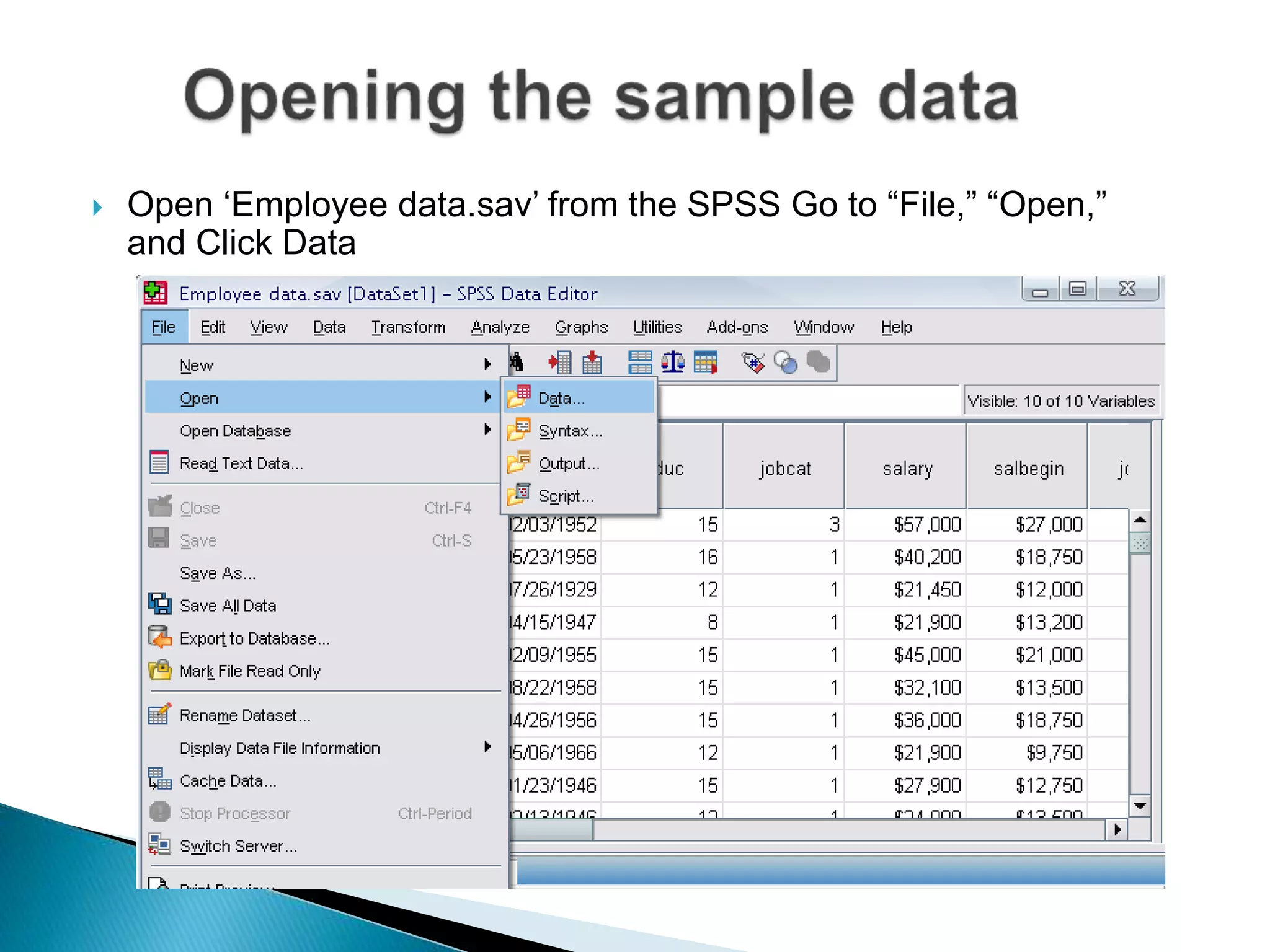Select the salbegin cell '$13,200'

[1028, 622]
